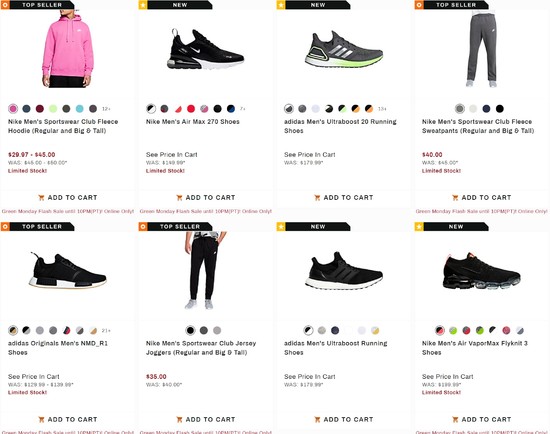Select light grey swatch for Club Jersey Joggers
The height and width of the screenshot is (434, 550).
[217, 330]
